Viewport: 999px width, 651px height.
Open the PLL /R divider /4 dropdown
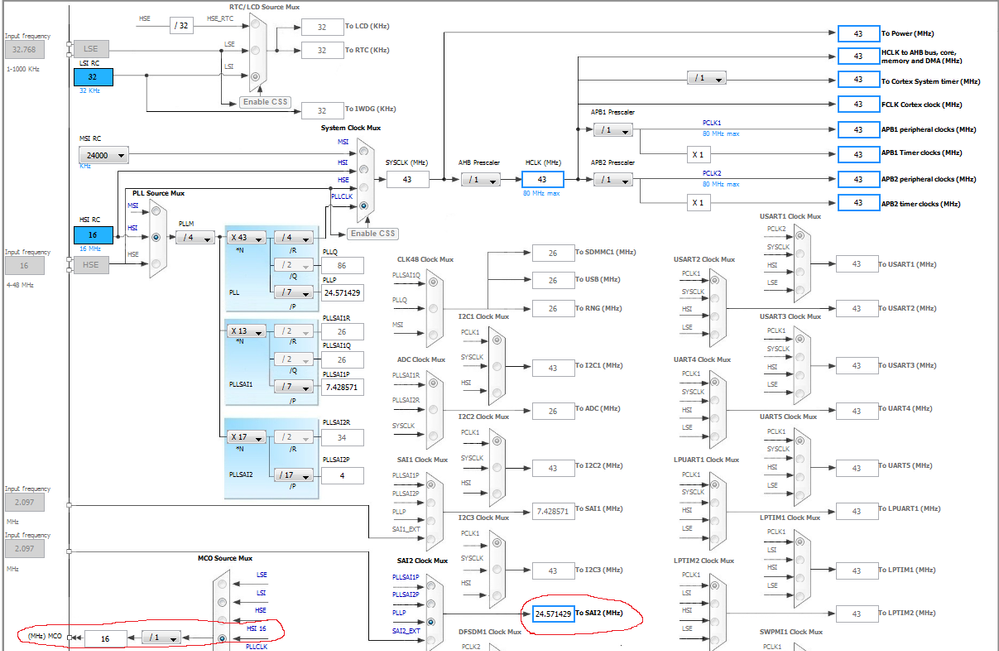tap(294, 238)
